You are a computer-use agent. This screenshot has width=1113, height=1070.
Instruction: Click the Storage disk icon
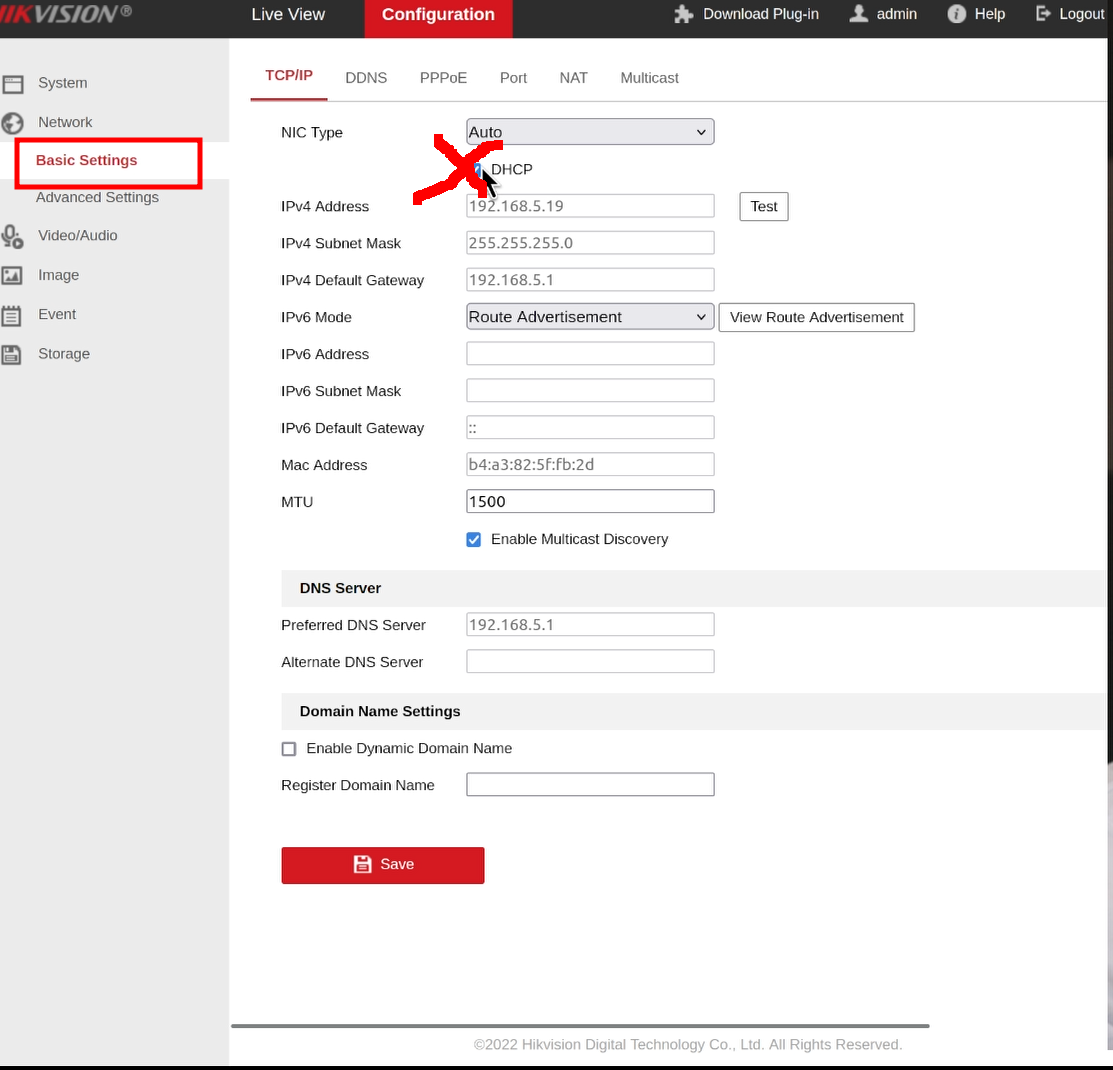[x=11, y=354]
